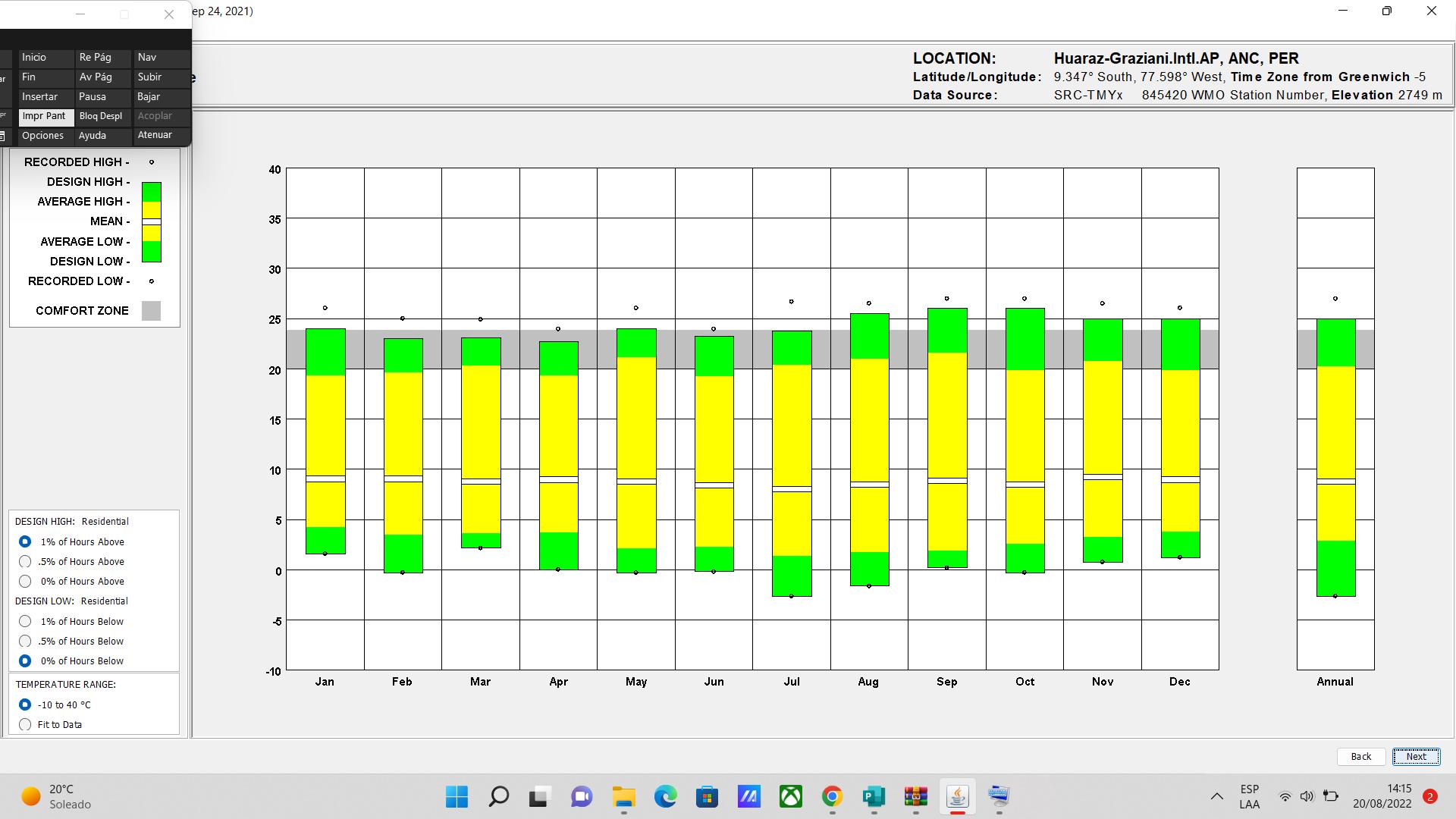Select Fit to Data temperature range
1456x819 pixels.
(25, 725)
